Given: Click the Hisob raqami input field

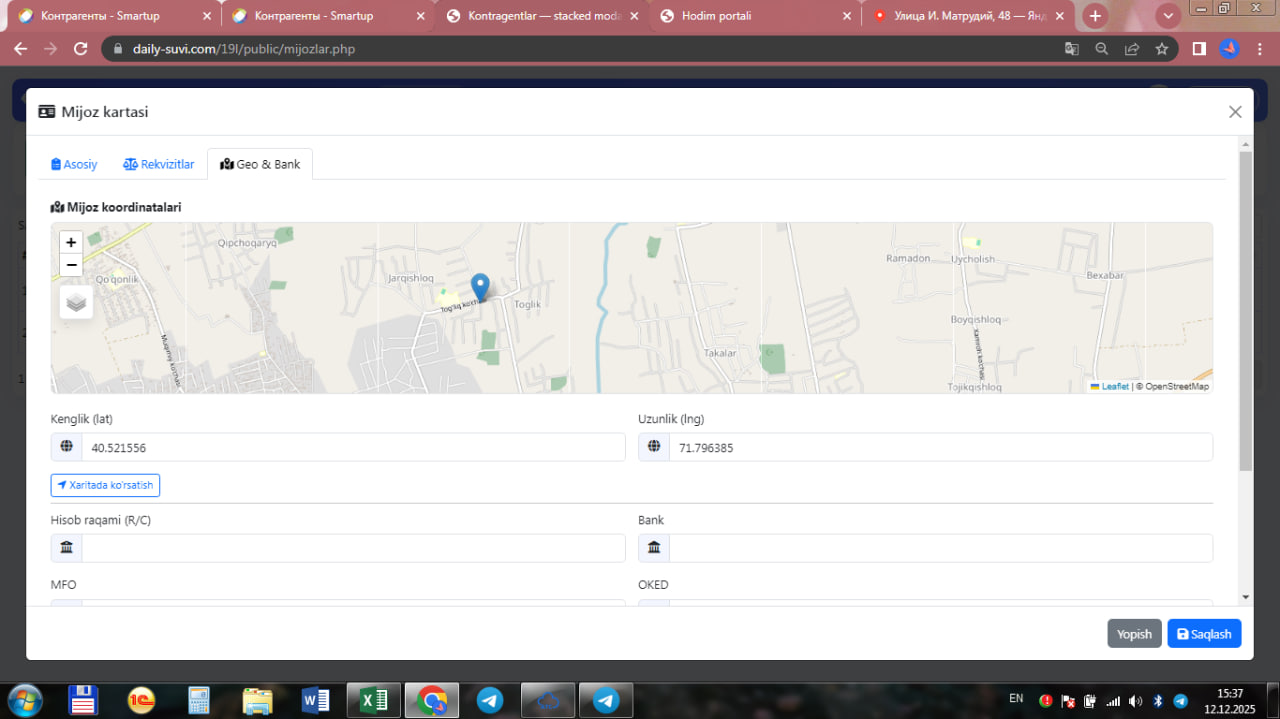Looking at the screenshot, I should [352, 548].
